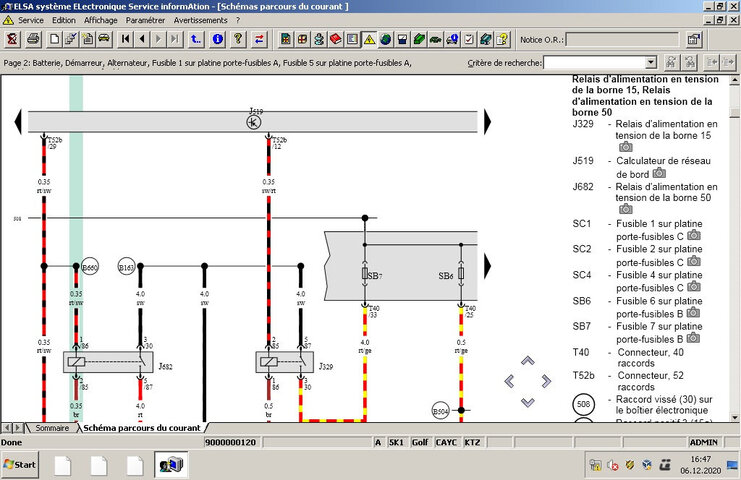
Task: Click the green book toolbar icon
Action: point(419,39)
